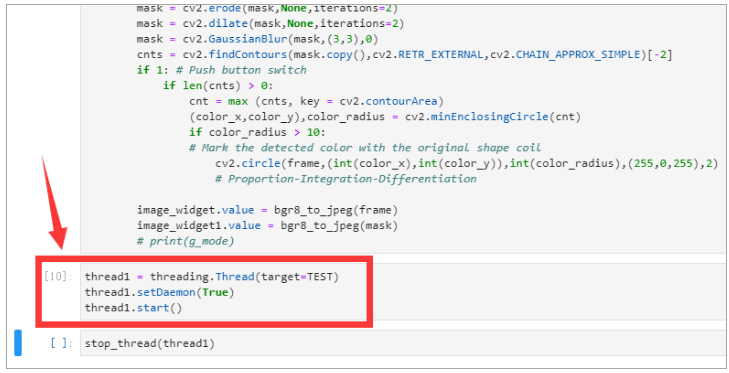729x373 pixels.
Task: Click the threading.Thread(target=TEST) line
Action: [x=212, y=277]
